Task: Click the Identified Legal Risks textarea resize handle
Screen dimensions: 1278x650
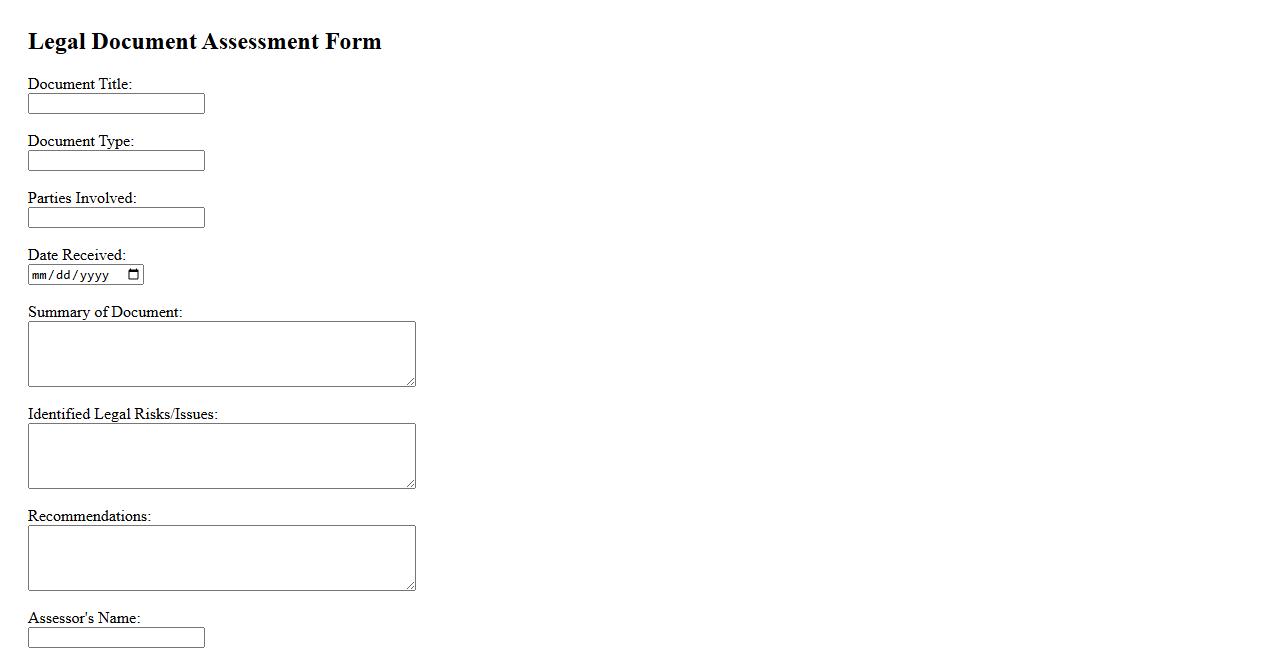Action: point(410,483)
